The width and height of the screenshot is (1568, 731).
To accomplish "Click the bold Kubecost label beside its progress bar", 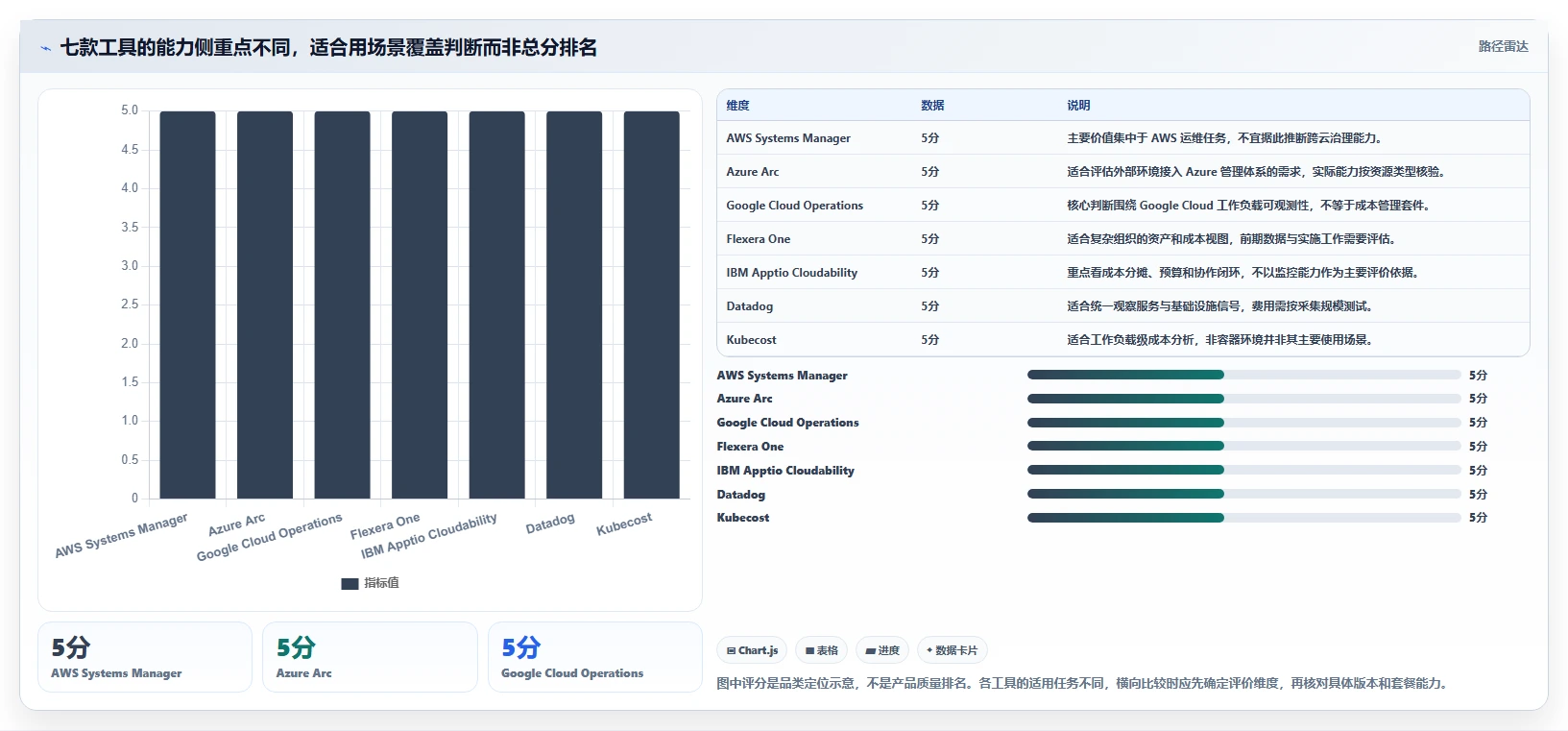I will point(743,518).
